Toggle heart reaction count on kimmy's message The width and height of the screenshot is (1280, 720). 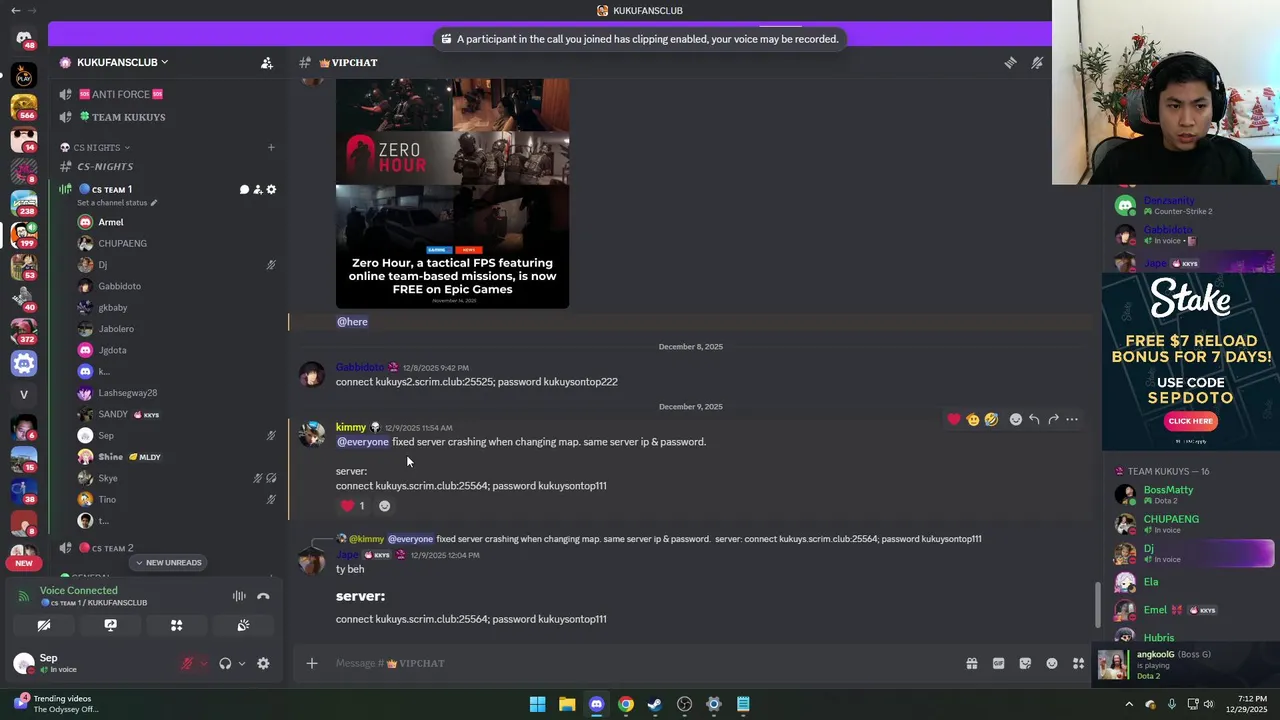(x=353, y=506)
